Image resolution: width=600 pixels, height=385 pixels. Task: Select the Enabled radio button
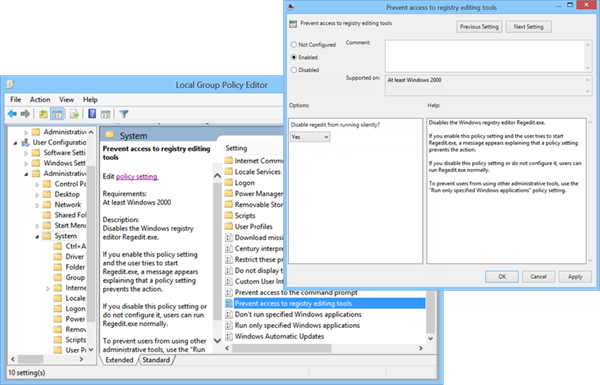(x=294, y=57)
